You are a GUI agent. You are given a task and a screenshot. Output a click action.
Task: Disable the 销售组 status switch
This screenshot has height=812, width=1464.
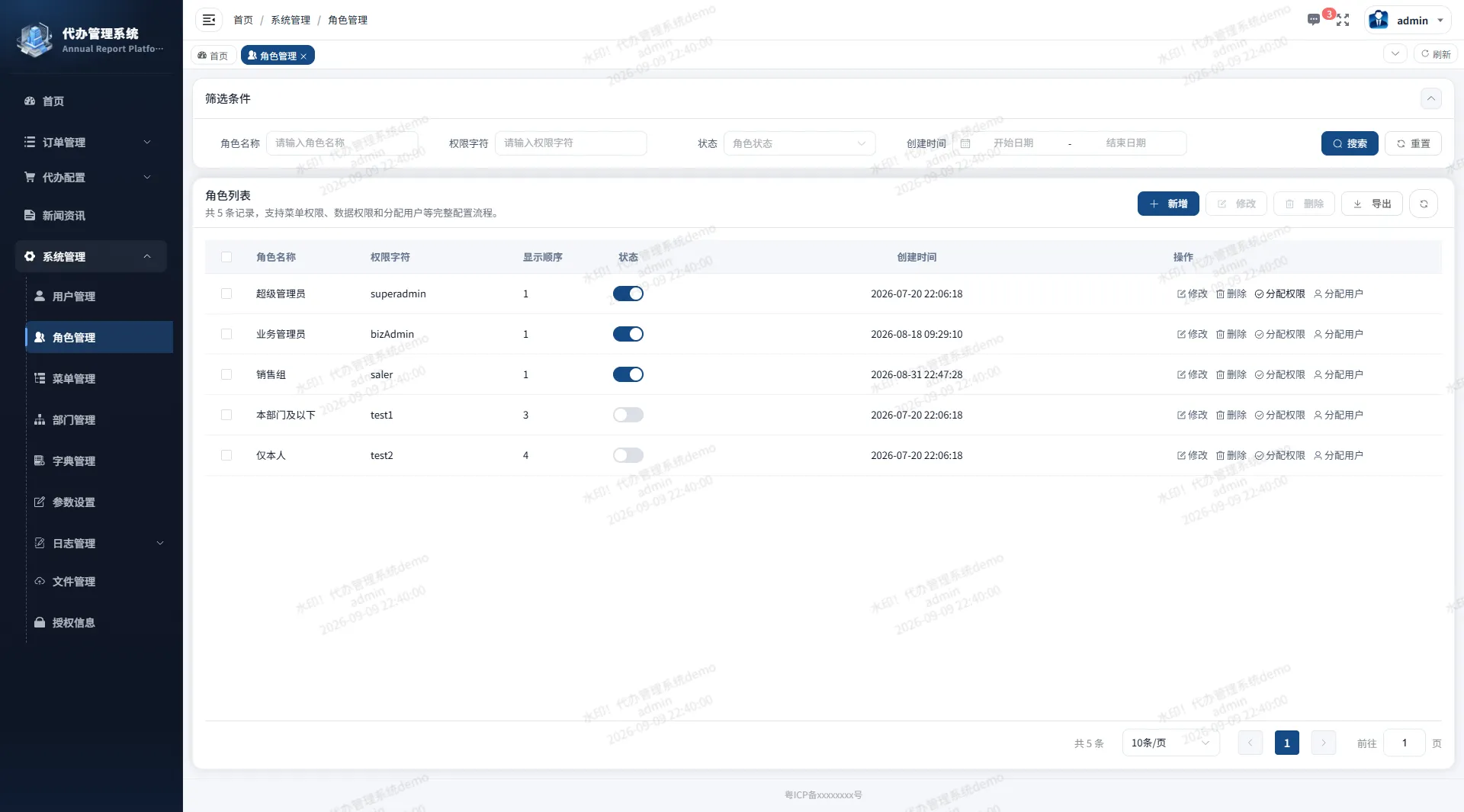click(628, 375)
